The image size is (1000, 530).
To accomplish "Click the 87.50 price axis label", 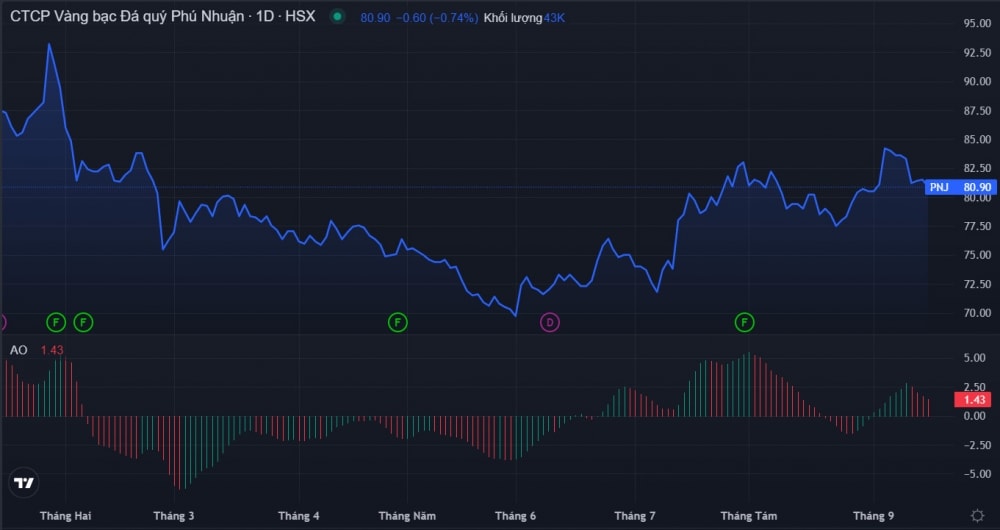I will coord(977,110).
